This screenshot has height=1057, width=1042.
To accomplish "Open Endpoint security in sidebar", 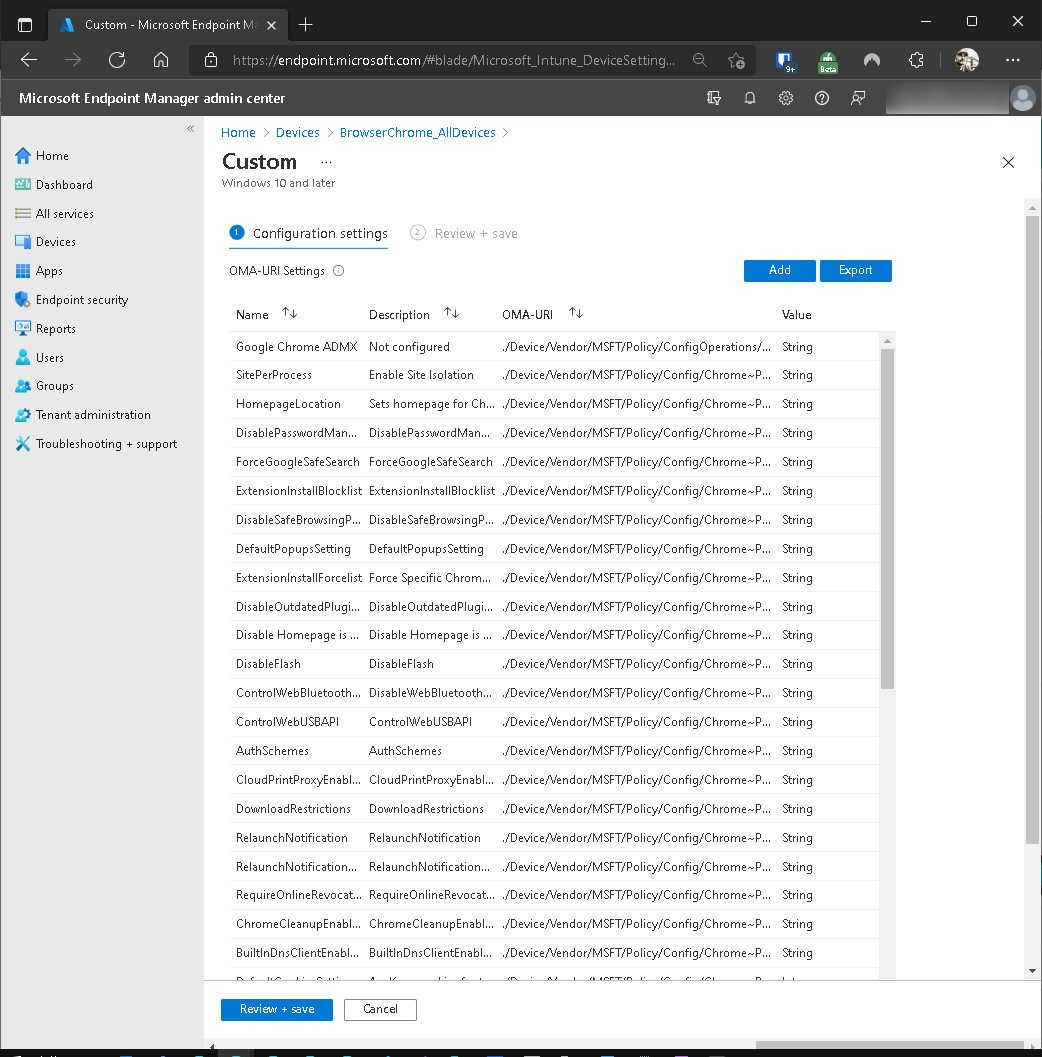I will 71,300.
